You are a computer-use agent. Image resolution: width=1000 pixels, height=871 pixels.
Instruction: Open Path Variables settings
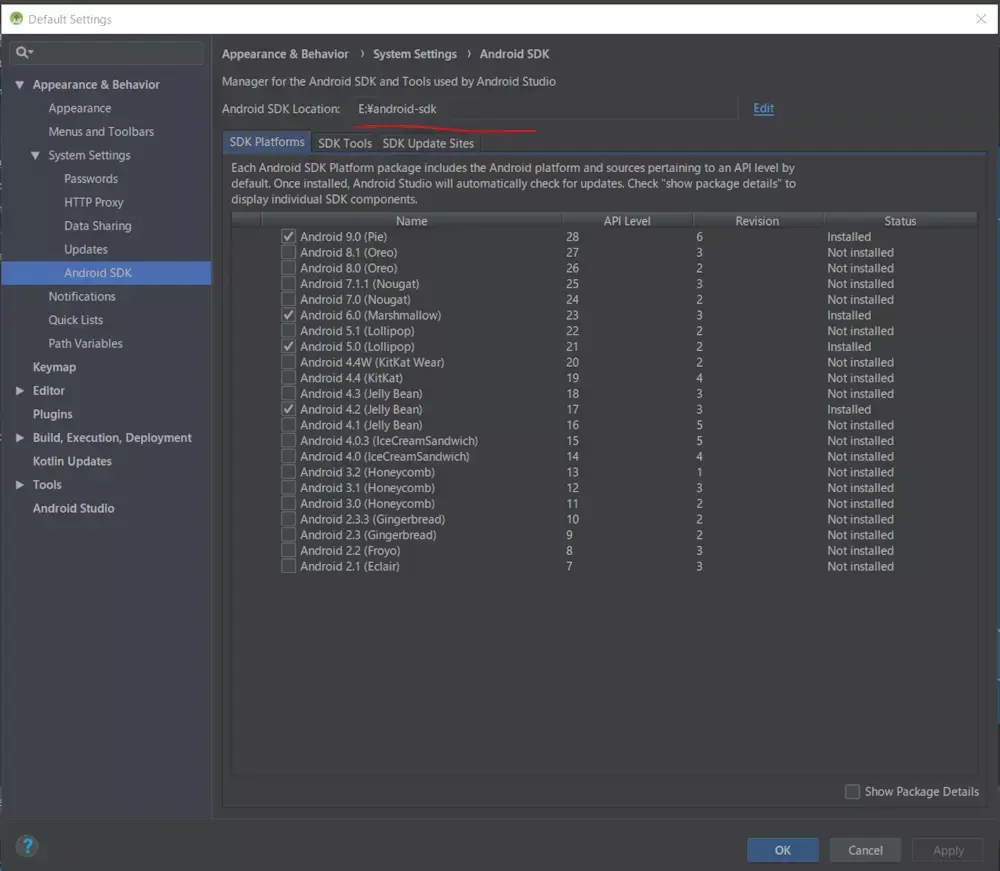[85, 344]
